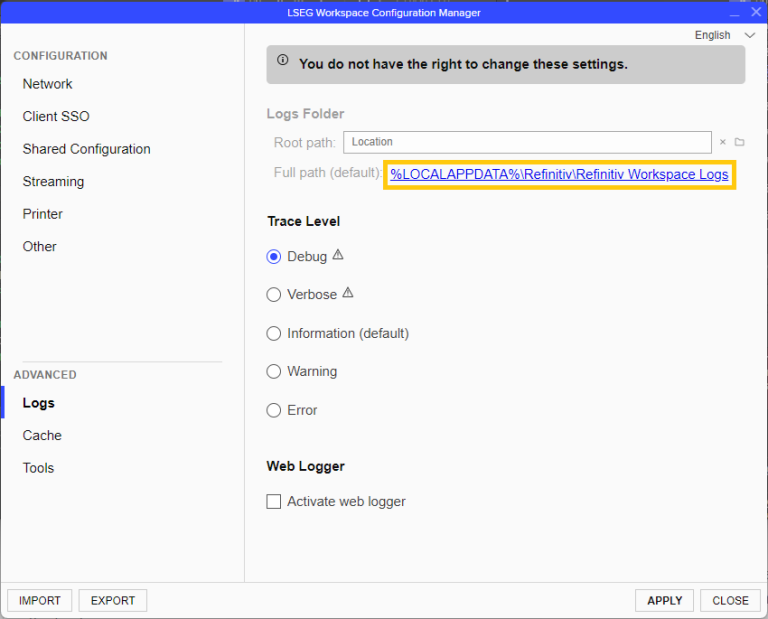Pick the Error trace level

pos(274,410)
